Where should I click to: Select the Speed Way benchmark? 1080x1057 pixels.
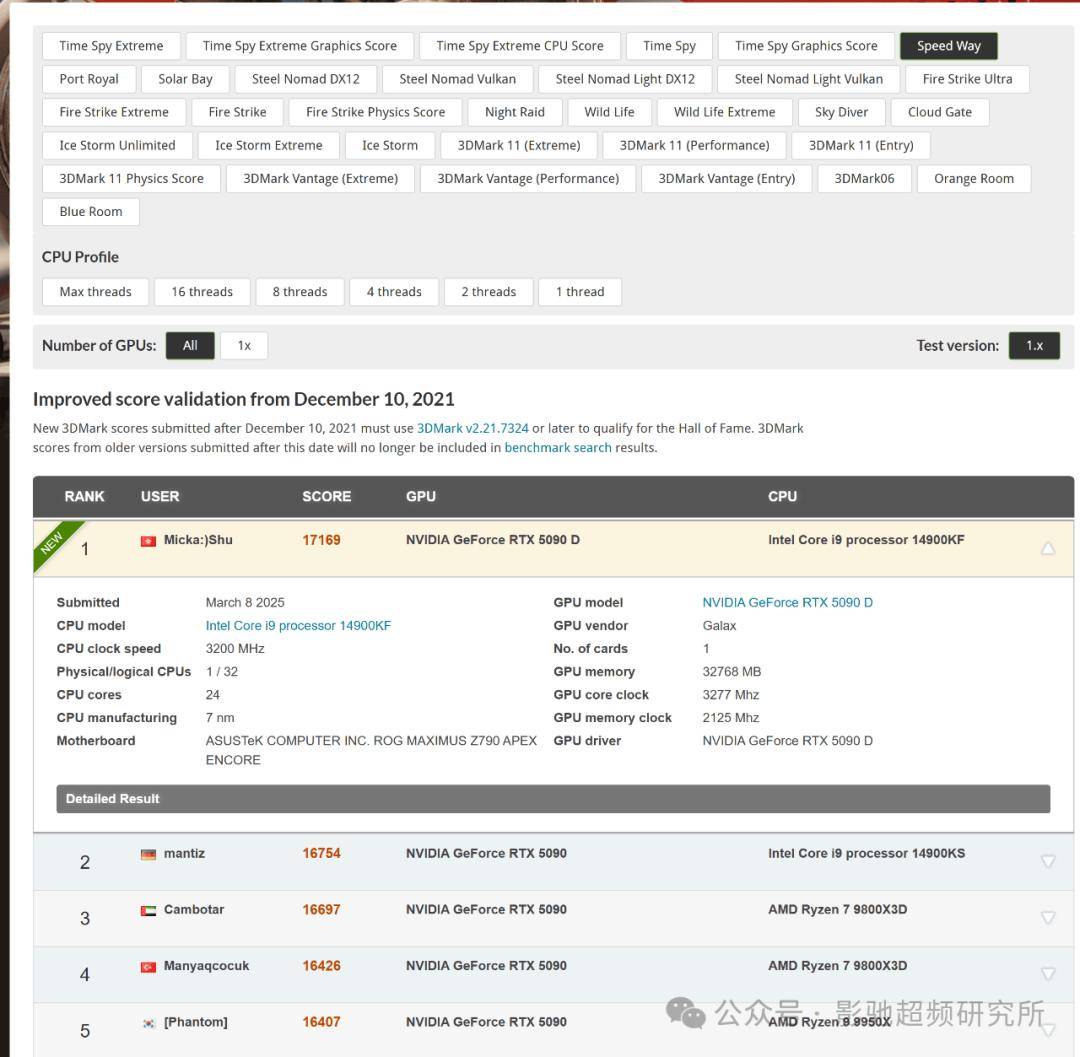pyautogui.click(x=948, y=46)
